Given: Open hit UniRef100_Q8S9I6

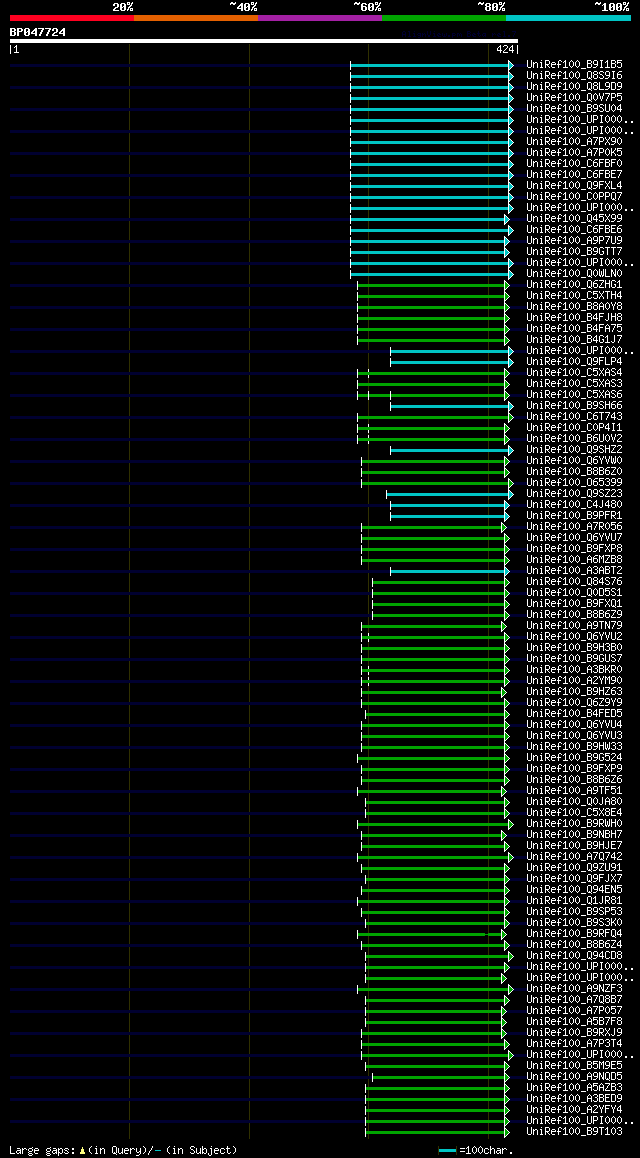Looking at the screenshot, I should click(x=574, y=75).
